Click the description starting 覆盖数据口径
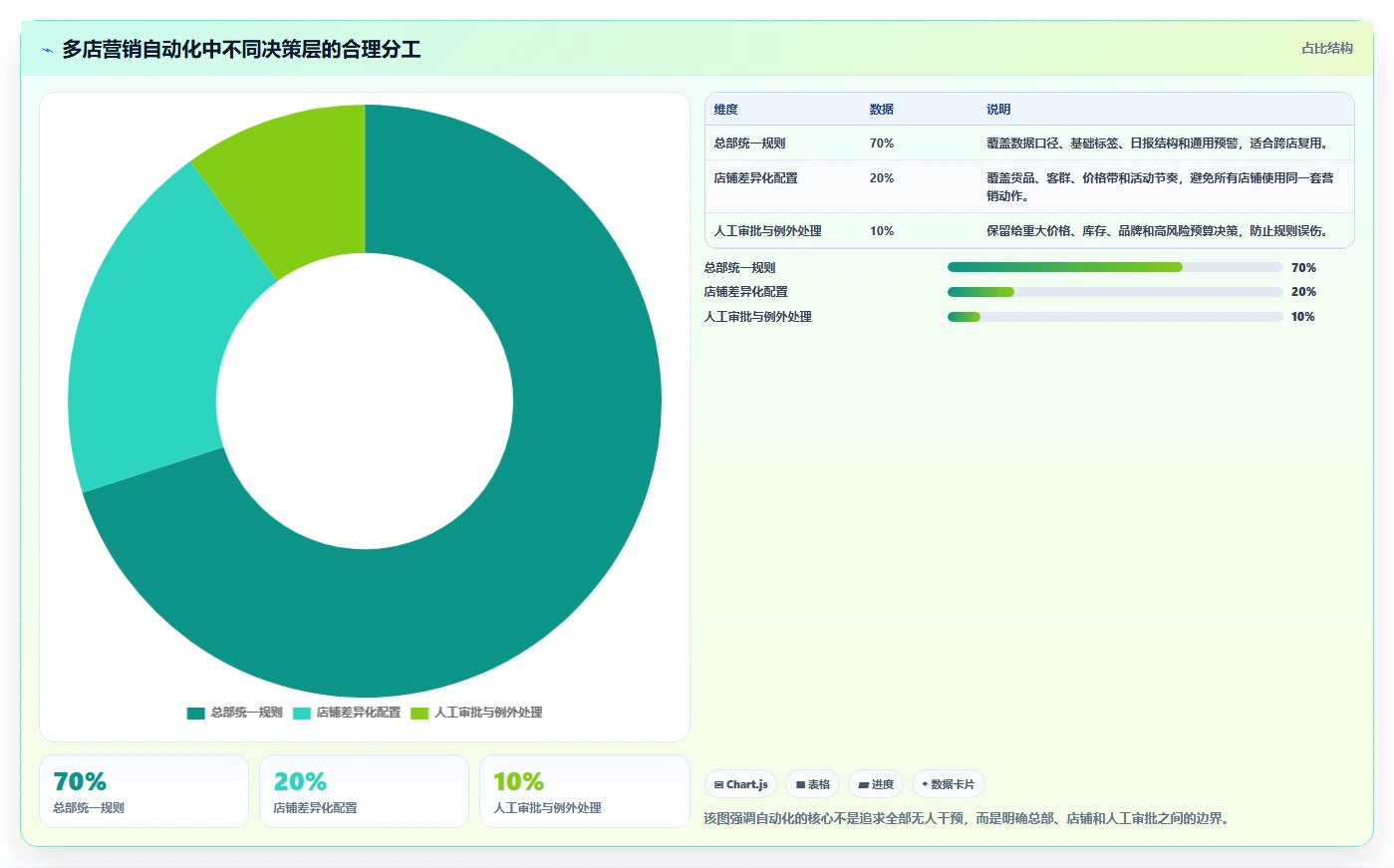This screenshot has height=868, width=1394. click(1160, 144)
